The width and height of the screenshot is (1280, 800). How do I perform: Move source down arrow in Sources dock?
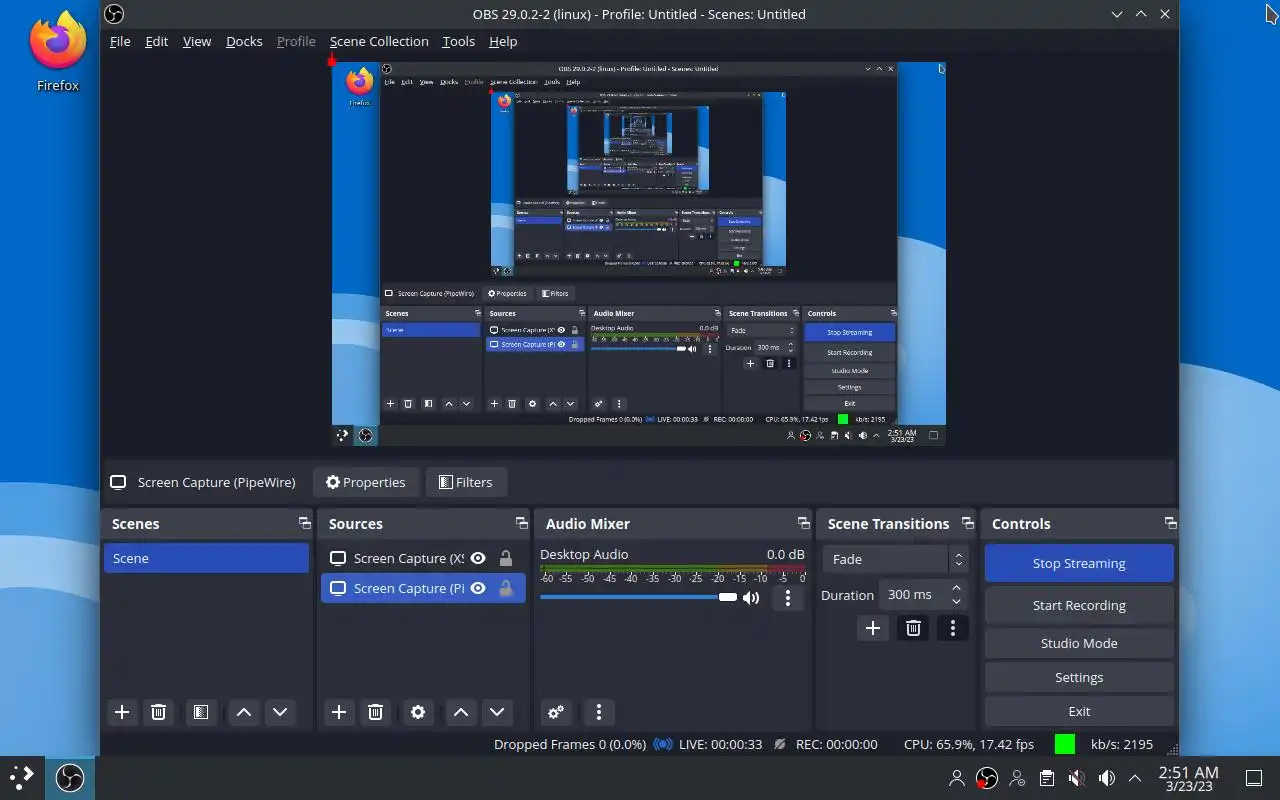(x=497, y=712)
